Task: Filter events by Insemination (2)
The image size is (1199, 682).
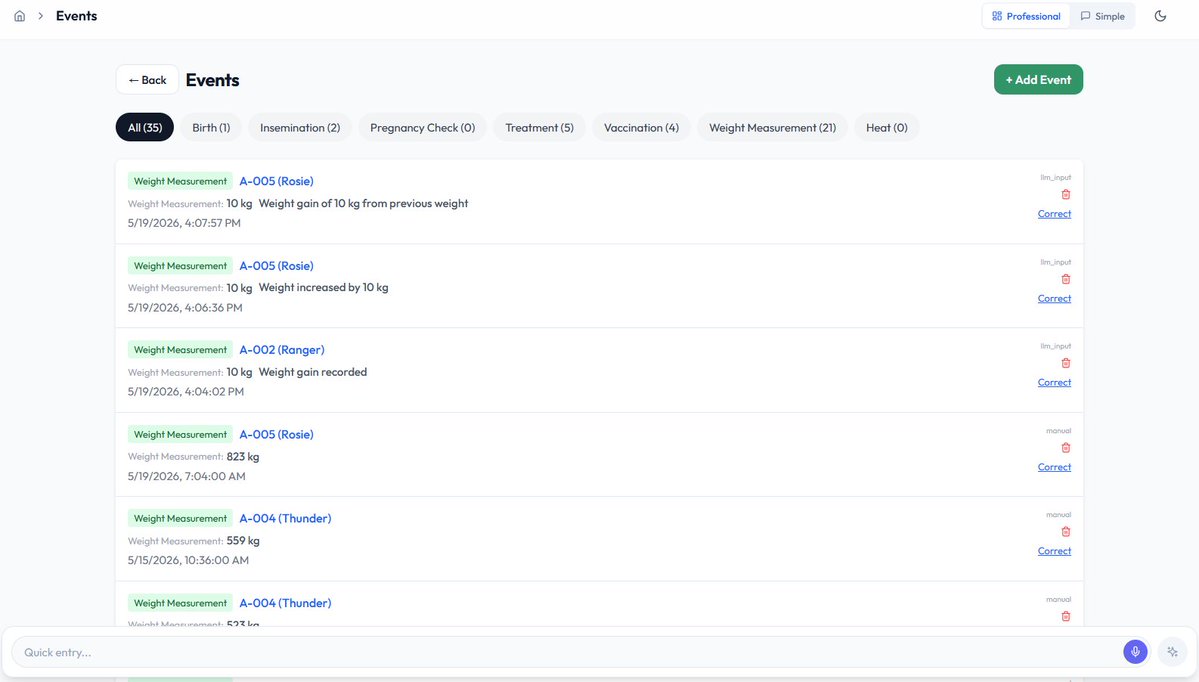Action: (x=300, y=128)
